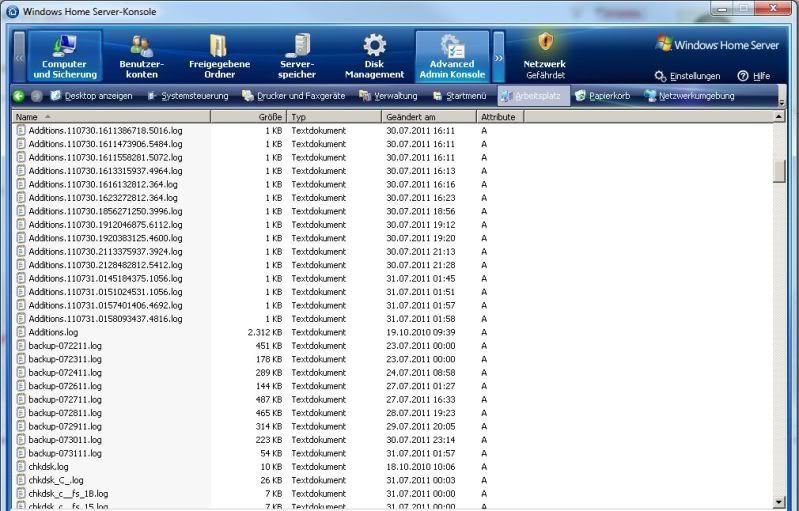Click the green back arrow button
Screen dimensions: 799x511
pyautogui.click(x=18, y=96)
